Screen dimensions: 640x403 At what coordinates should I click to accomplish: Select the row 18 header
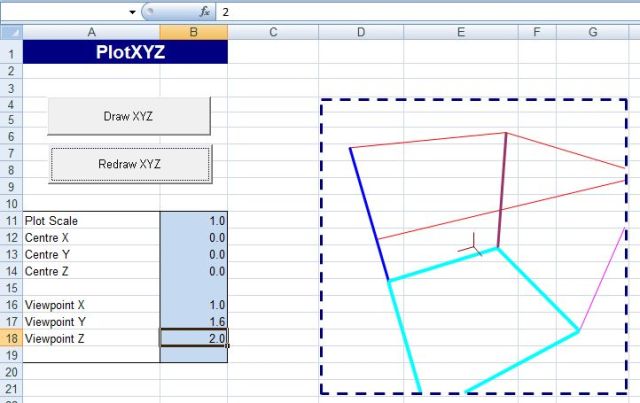(10, 338)
